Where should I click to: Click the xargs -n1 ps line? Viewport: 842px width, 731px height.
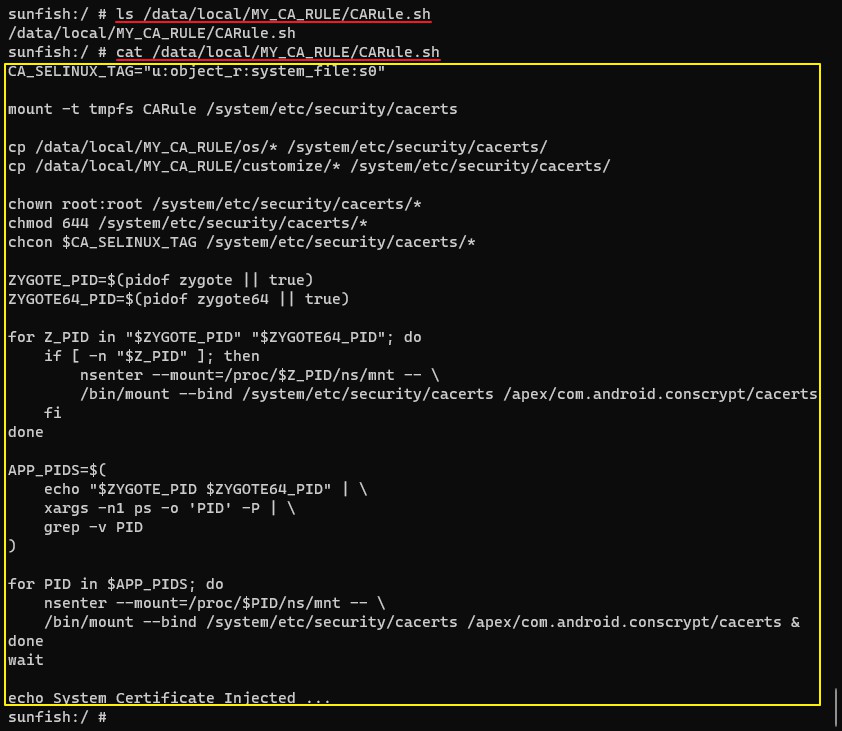pyautogui.click(x=169, y=508)
